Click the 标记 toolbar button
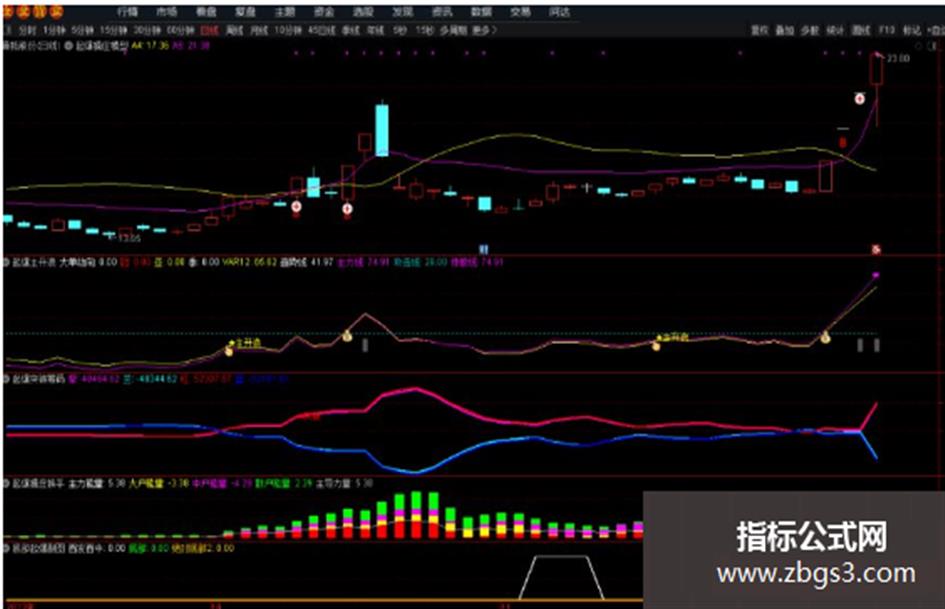The height and width of the screenshot is (609, 945). [x=912, y=30]
